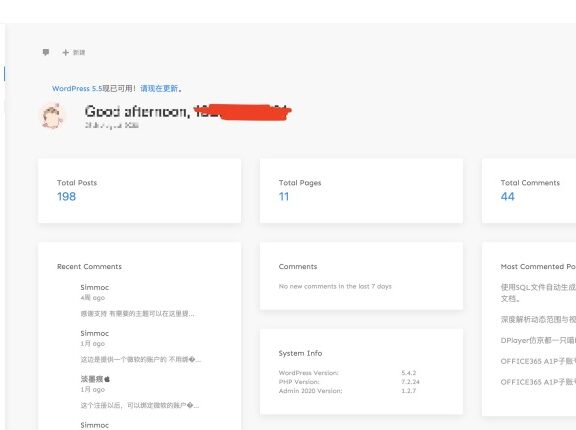Click the comment text starting 这边是提供一个微软
This screenshot has height=430, width=576.
(x=141, y=359)
